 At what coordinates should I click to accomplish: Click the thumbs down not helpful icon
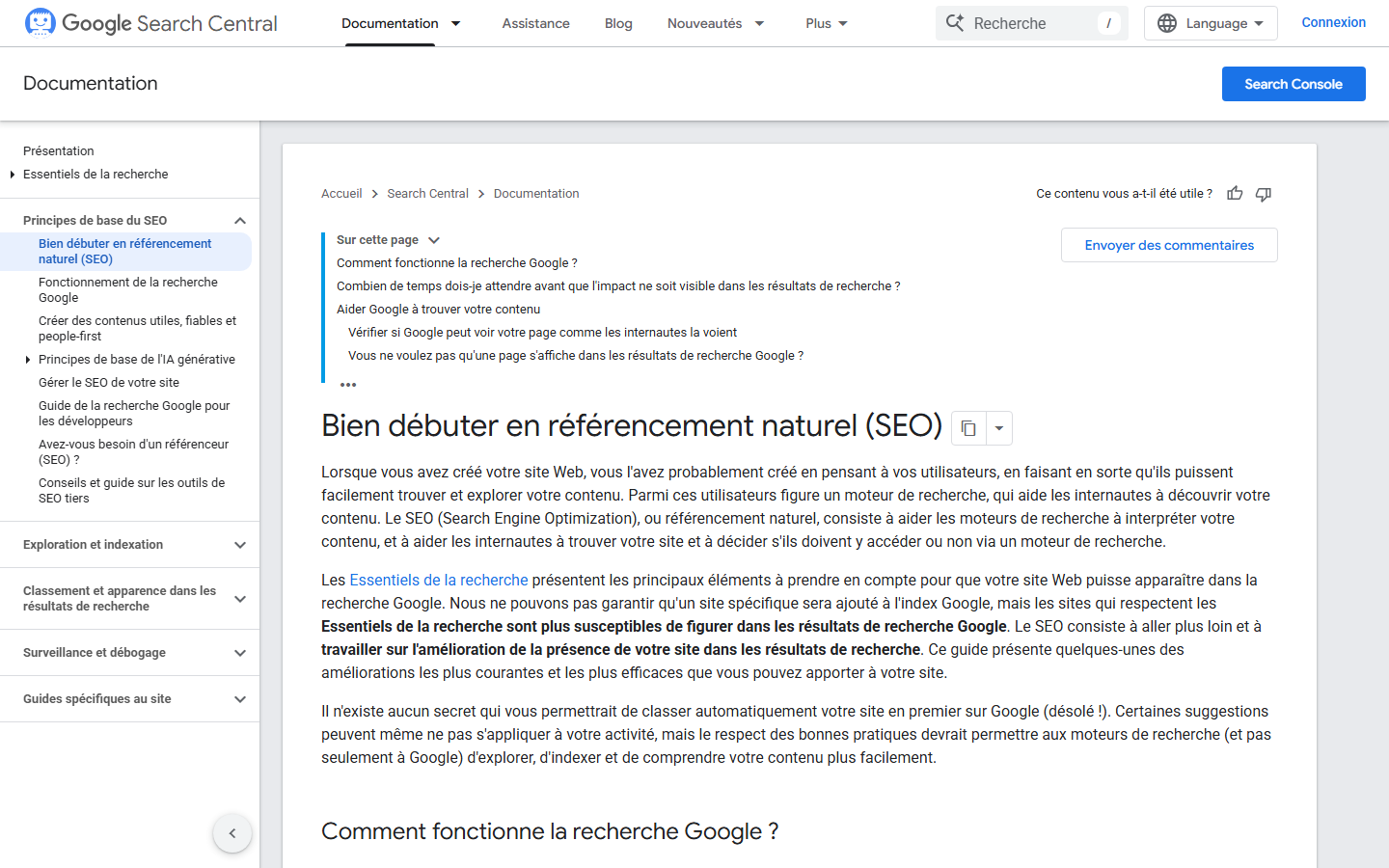(1264, 194)
